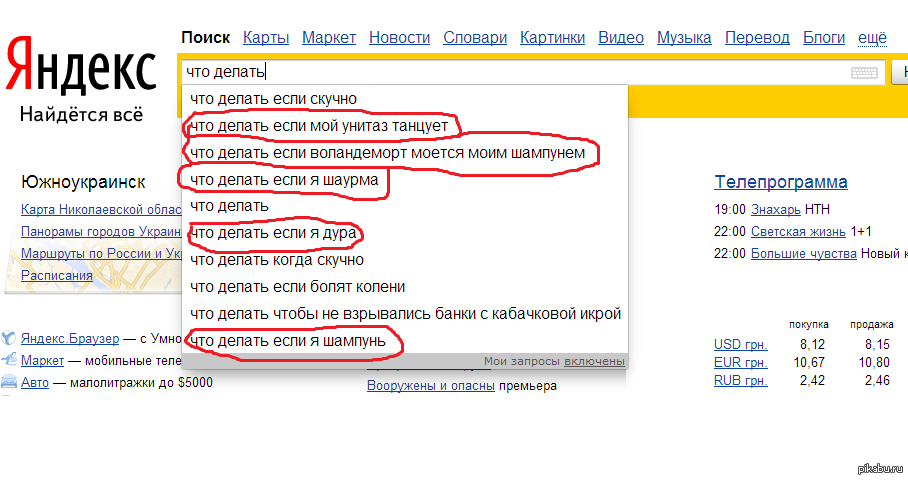Viewport: 908px width, 480px height.
Task: Open the USD грн. exchange rate link
Action: pos(741,345)
